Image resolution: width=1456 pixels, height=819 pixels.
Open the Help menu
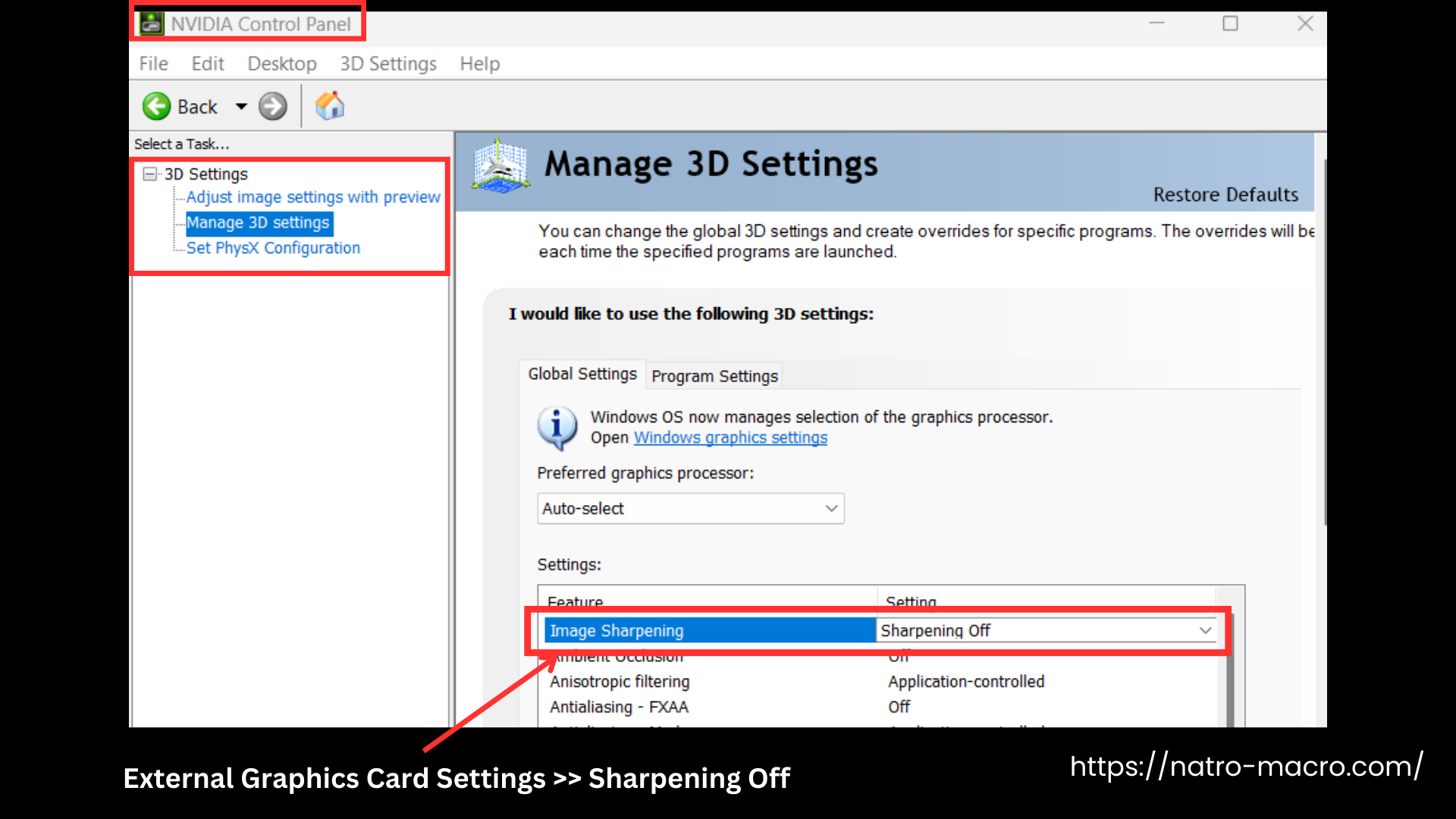(479, 64)
